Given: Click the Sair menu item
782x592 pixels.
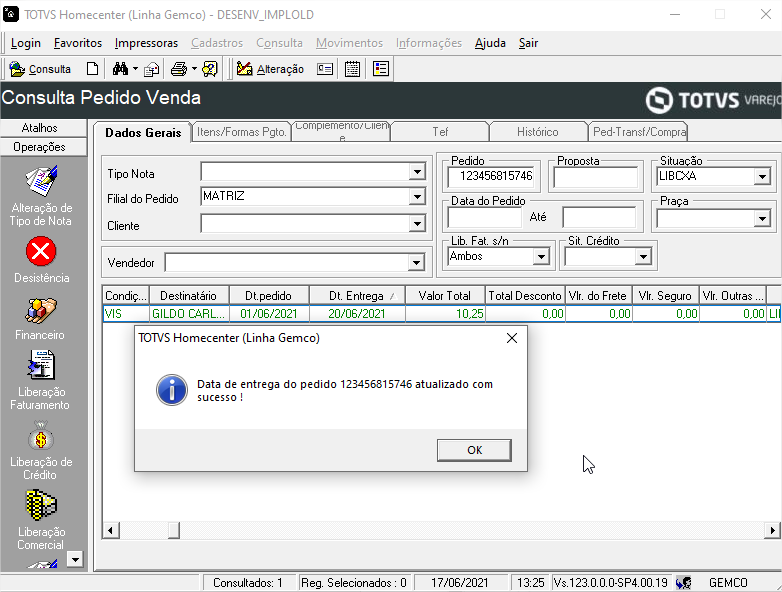Looking at the screenshot, I should click(x=528, y=43).
